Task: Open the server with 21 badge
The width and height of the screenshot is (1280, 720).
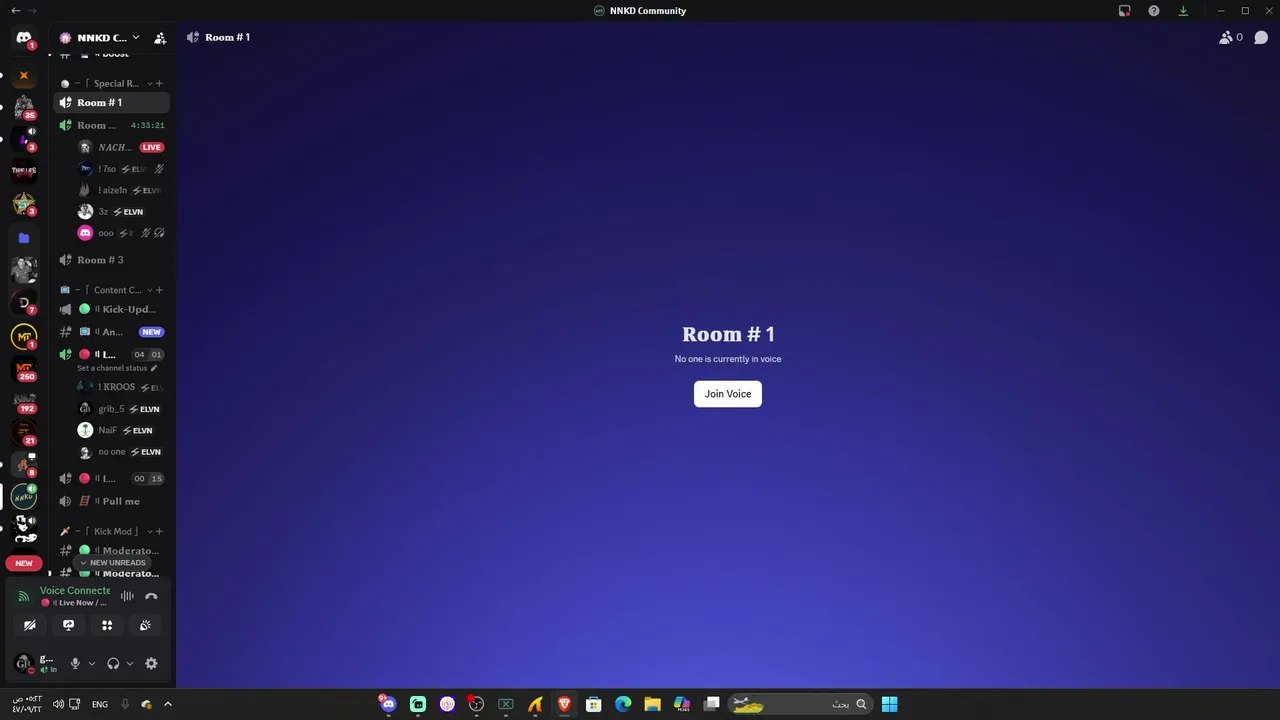Action: 24,433
